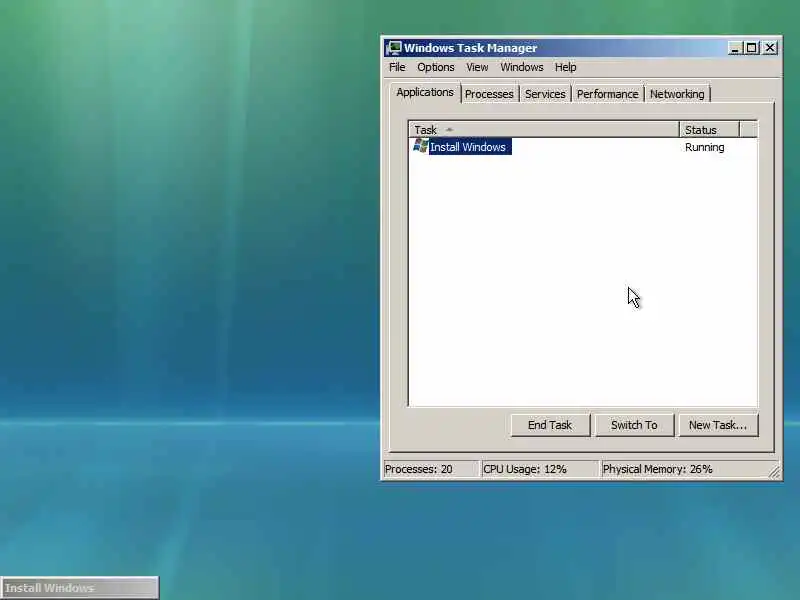Sort by the Status column header
800x600 pixels.
[x=709, y=130]
